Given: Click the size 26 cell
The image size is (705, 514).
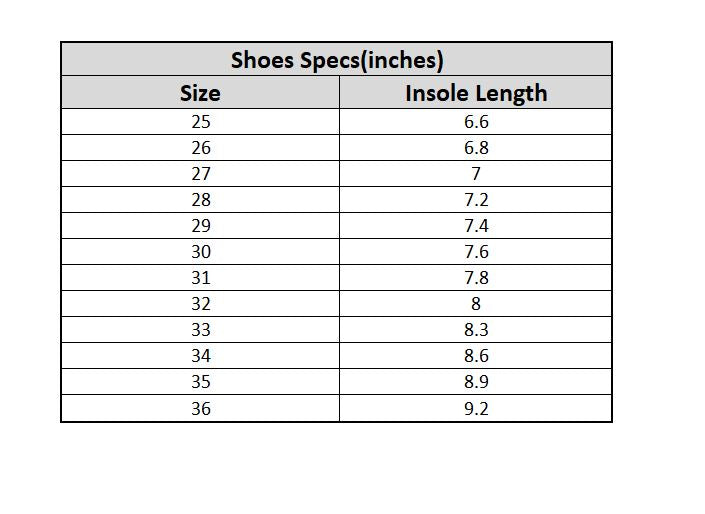Looking at the screenshot, I should click(200, 148).
